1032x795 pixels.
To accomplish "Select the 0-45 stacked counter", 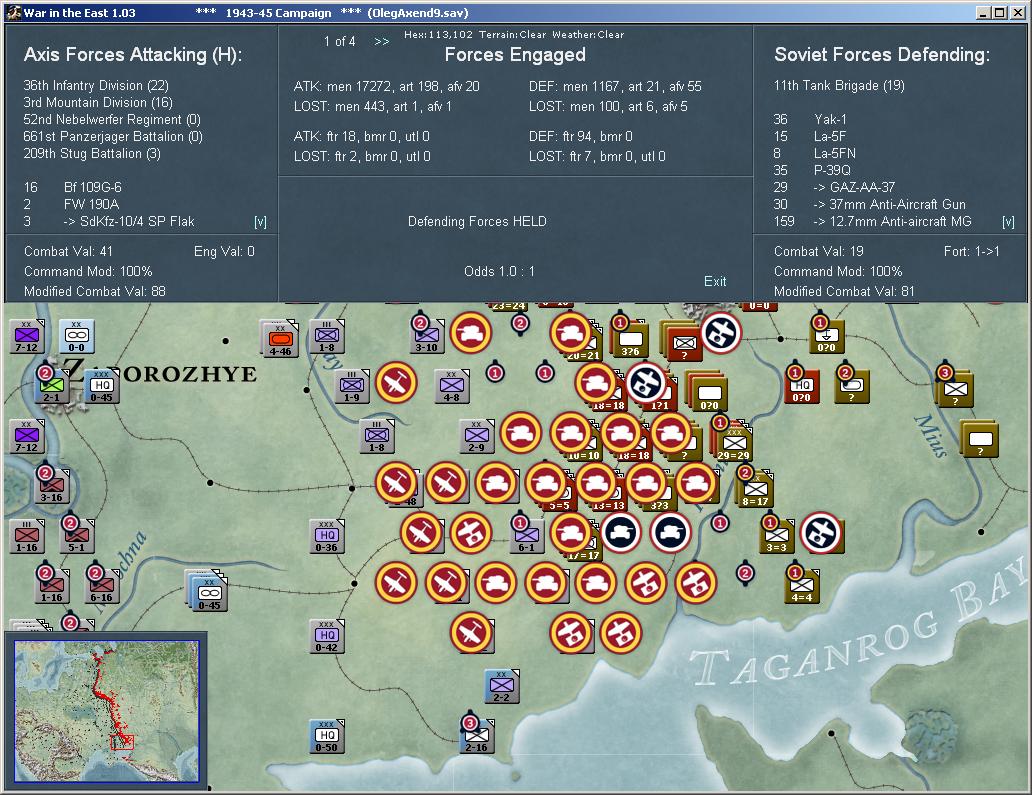I will 209,594.
